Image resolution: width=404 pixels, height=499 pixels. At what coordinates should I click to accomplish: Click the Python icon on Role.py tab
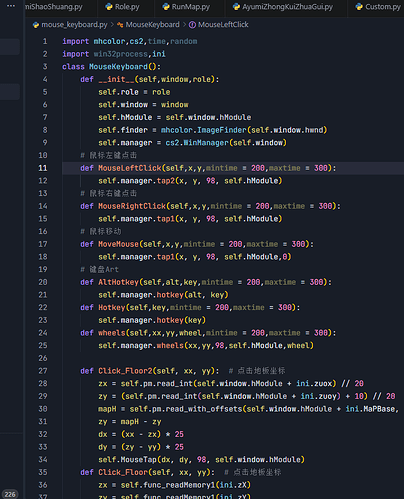[x=109, y=7]
